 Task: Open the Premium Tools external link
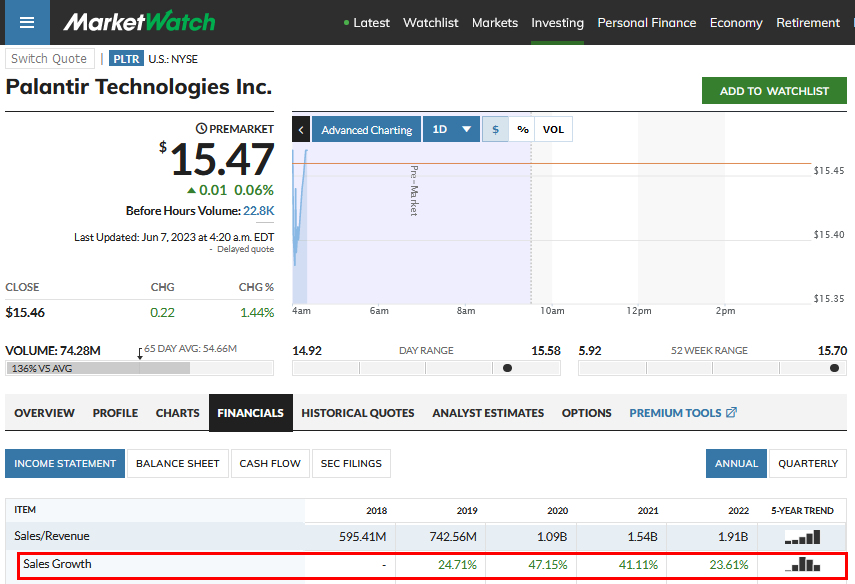tap(683, 413)
